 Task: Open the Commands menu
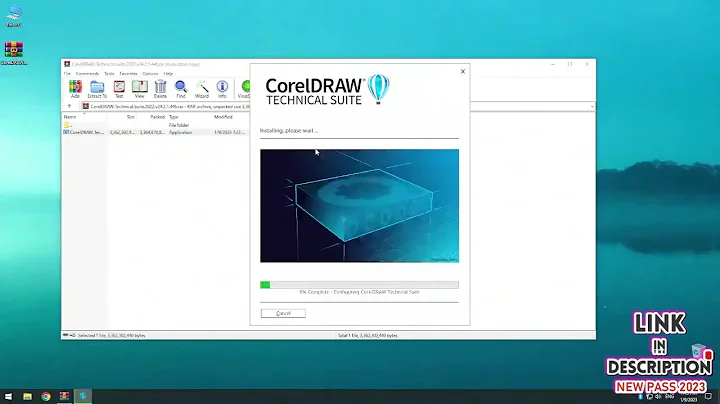(87, 73)
